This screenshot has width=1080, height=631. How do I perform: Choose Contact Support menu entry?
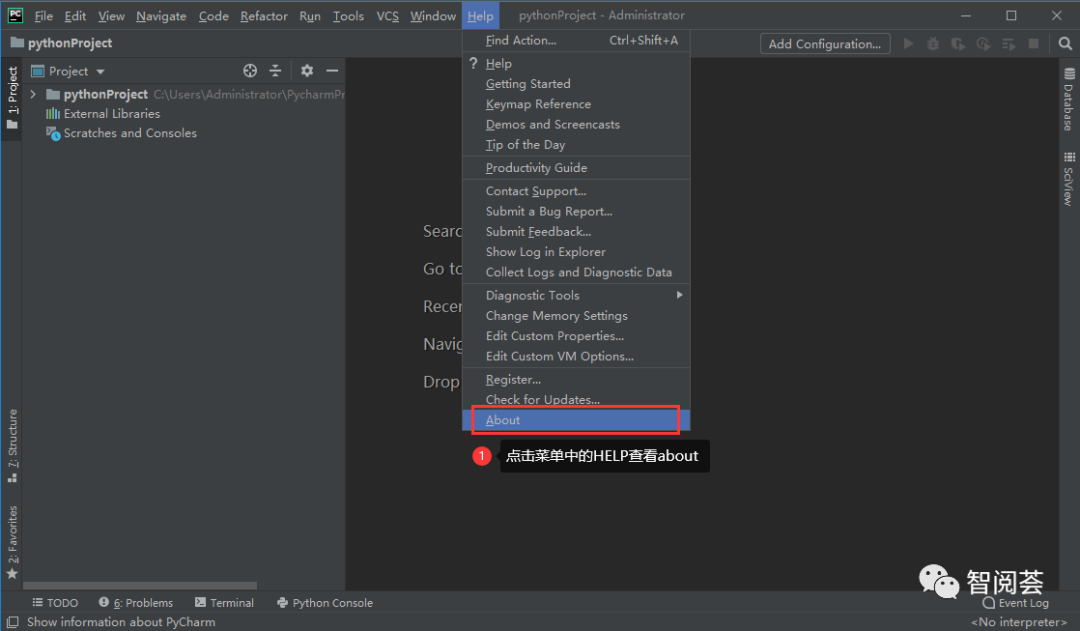[576, 191]
